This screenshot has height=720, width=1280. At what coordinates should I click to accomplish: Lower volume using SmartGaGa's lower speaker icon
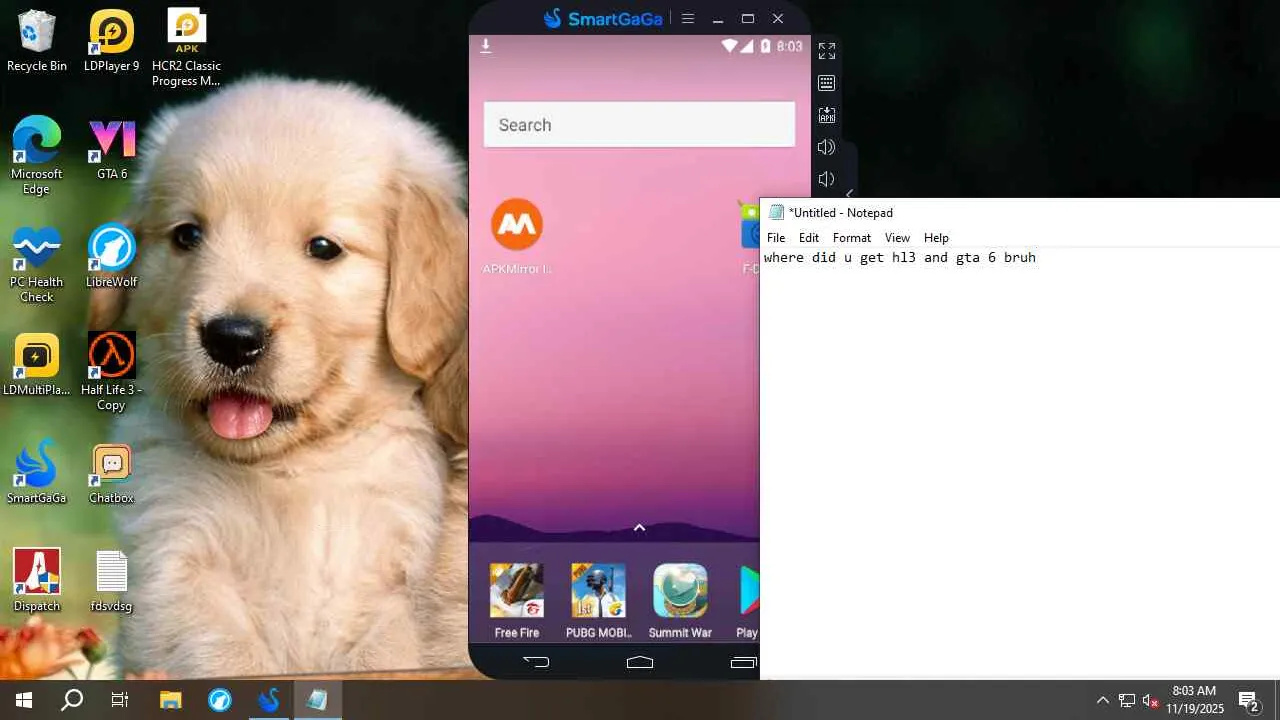(827, 179)
